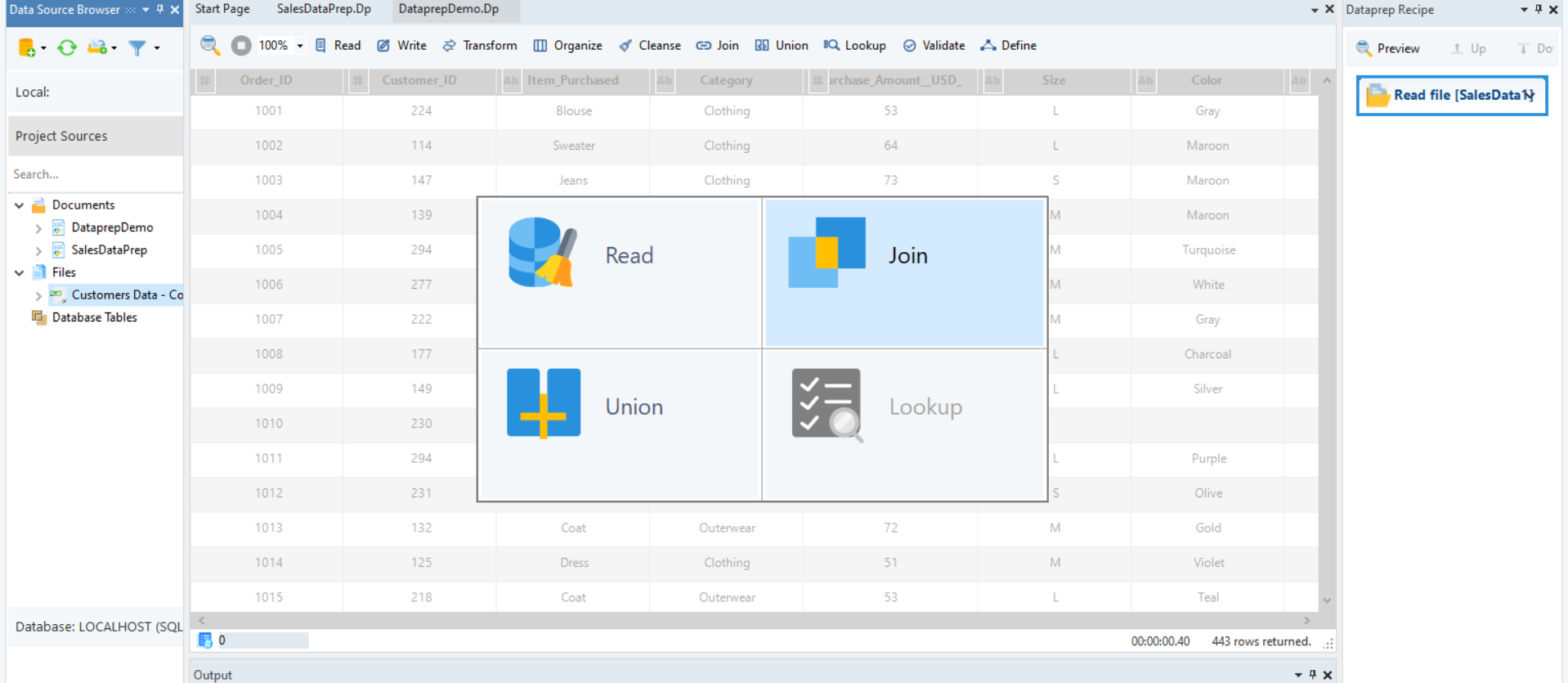Select the Union tile with plus icon

pos(620,424)
